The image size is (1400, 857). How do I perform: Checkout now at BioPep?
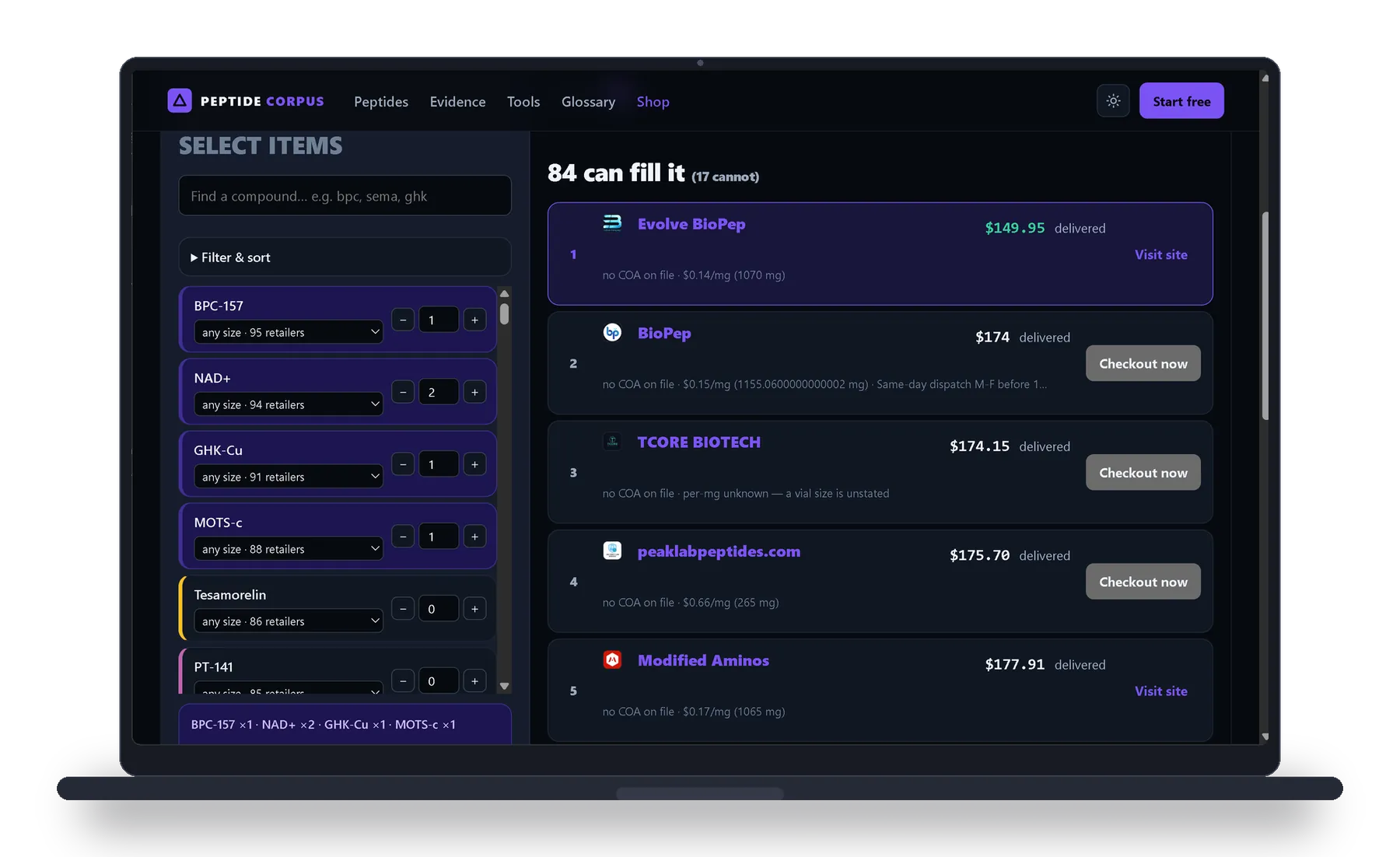pos(1143,363)
